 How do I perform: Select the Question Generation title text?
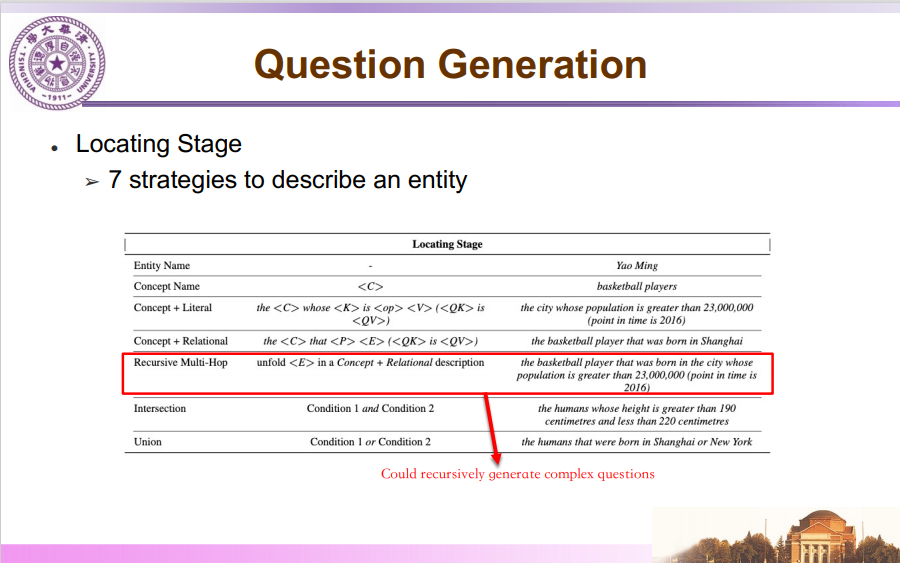coord(451,64)
